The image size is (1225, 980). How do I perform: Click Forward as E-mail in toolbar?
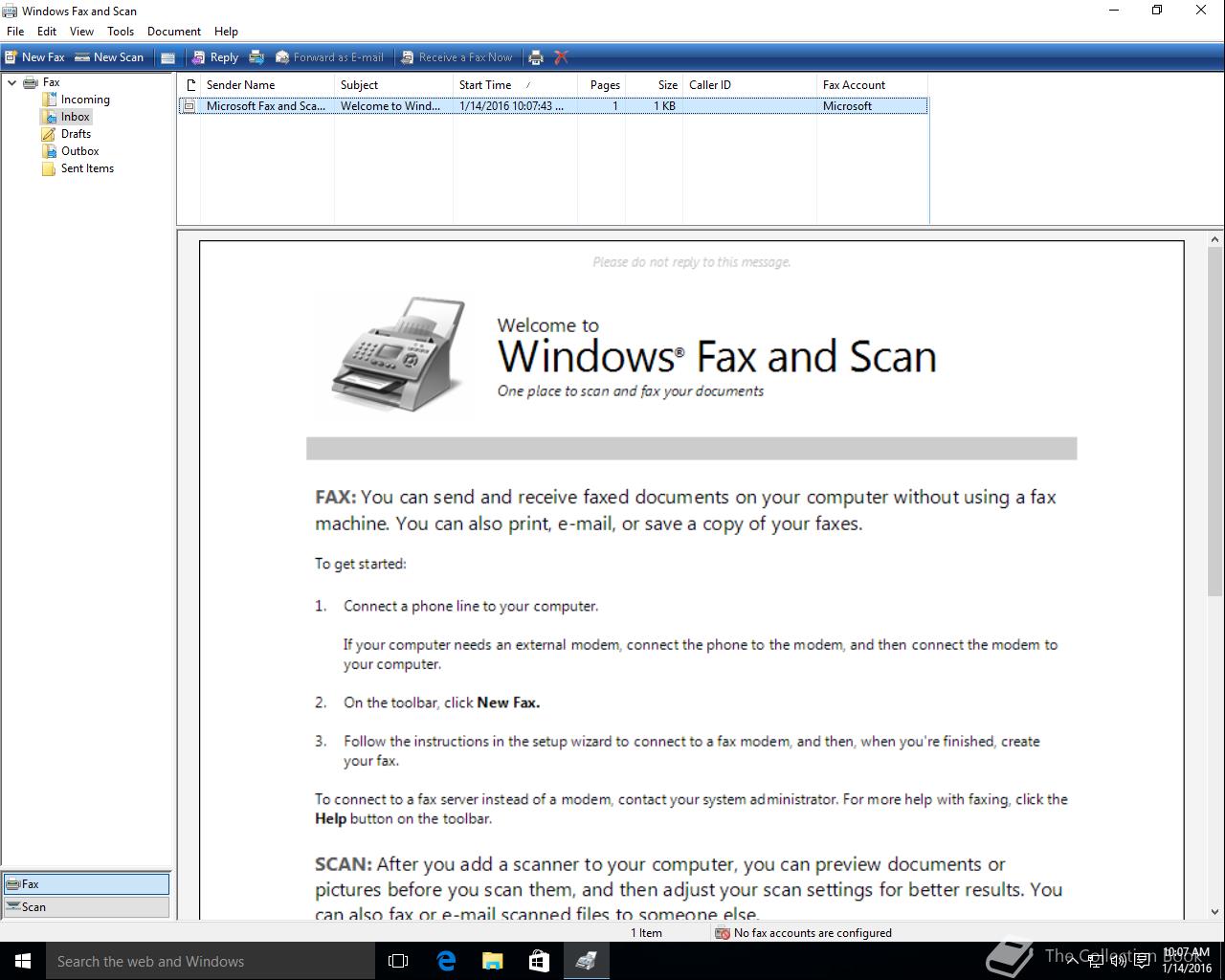coord(329,57)
